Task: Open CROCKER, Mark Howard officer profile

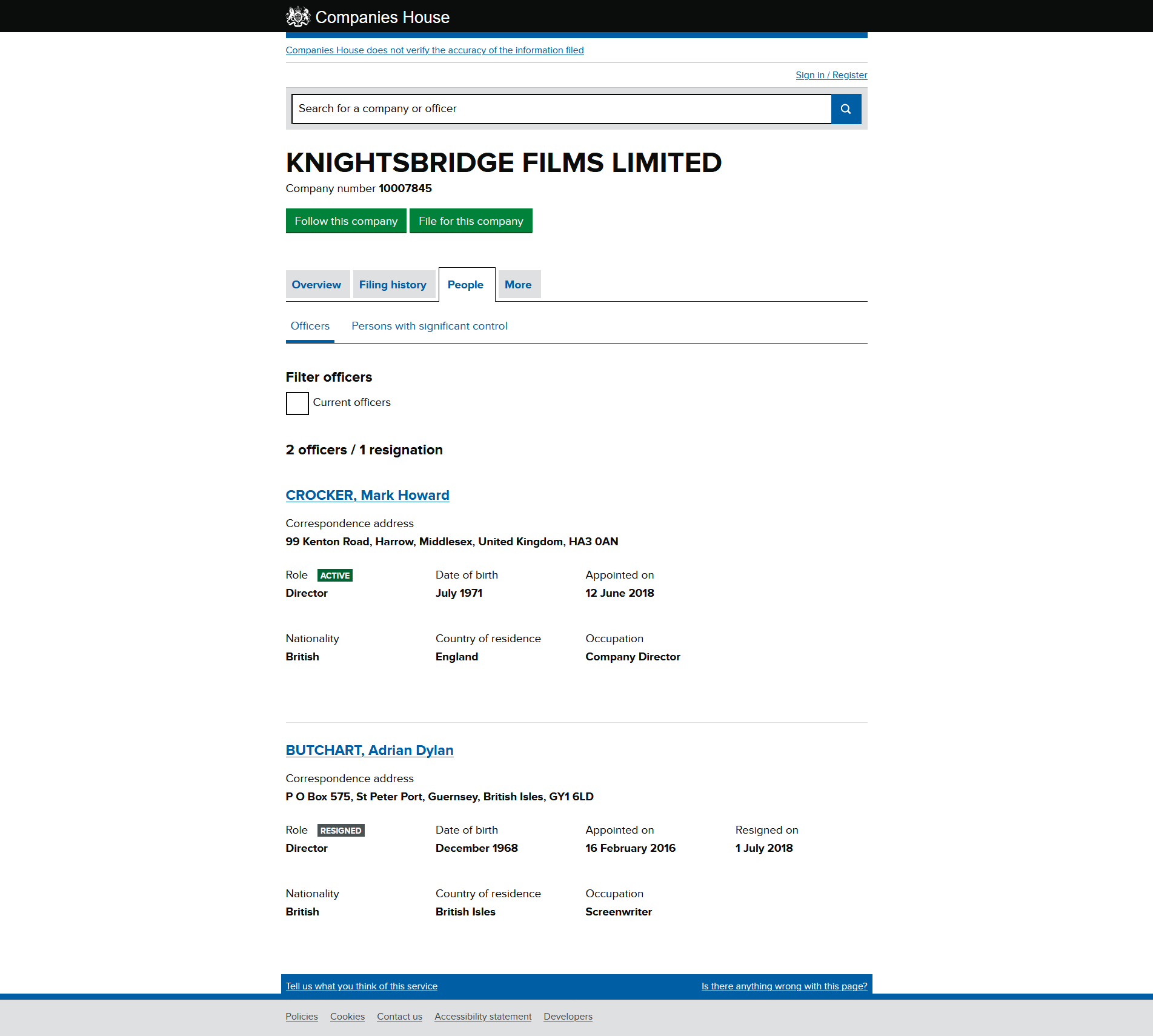Action: click(x=367, y=496)
